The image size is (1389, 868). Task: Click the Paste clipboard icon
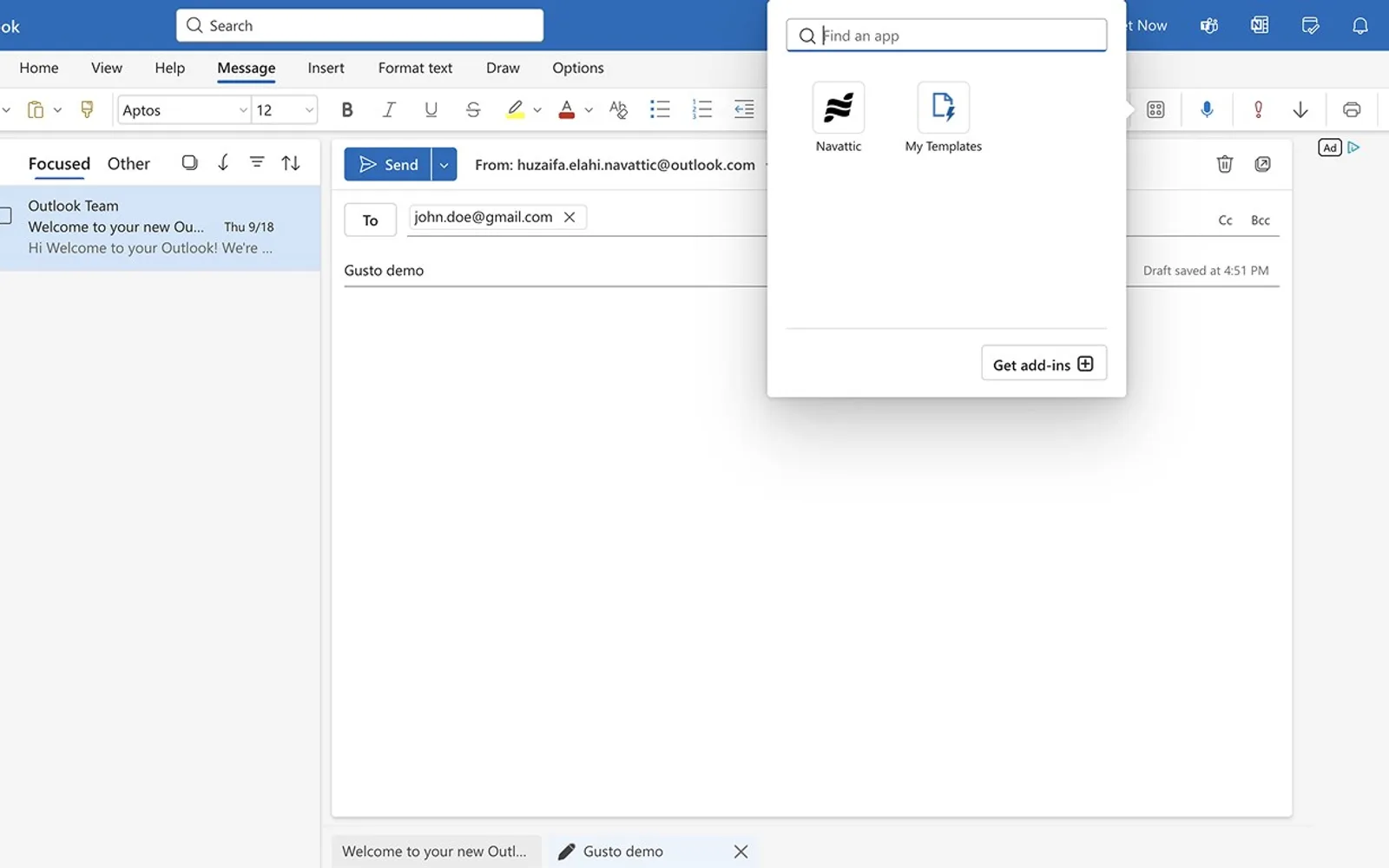tap(36, 109)
